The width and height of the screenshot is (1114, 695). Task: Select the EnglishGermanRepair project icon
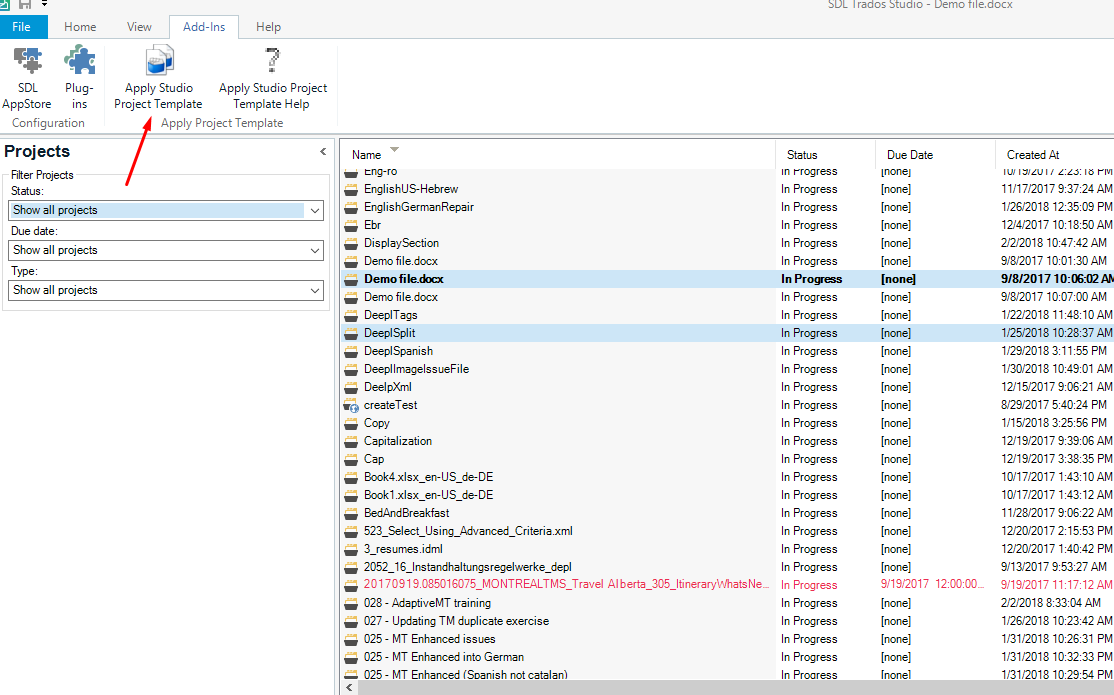coord(351,208)
